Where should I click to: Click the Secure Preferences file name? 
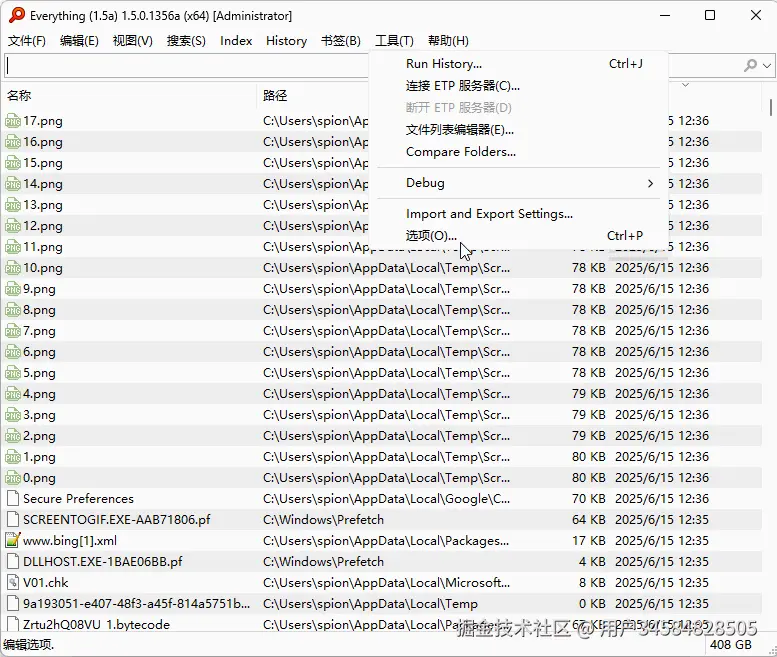(x=79, y=499)
